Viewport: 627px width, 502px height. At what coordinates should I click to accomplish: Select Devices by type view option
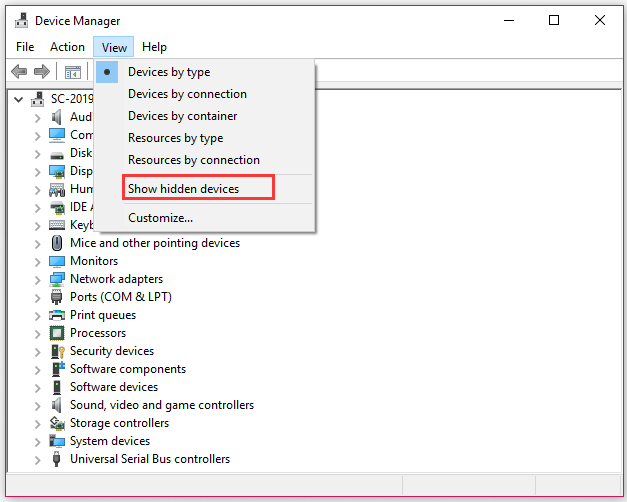click(x=204, y=72)
